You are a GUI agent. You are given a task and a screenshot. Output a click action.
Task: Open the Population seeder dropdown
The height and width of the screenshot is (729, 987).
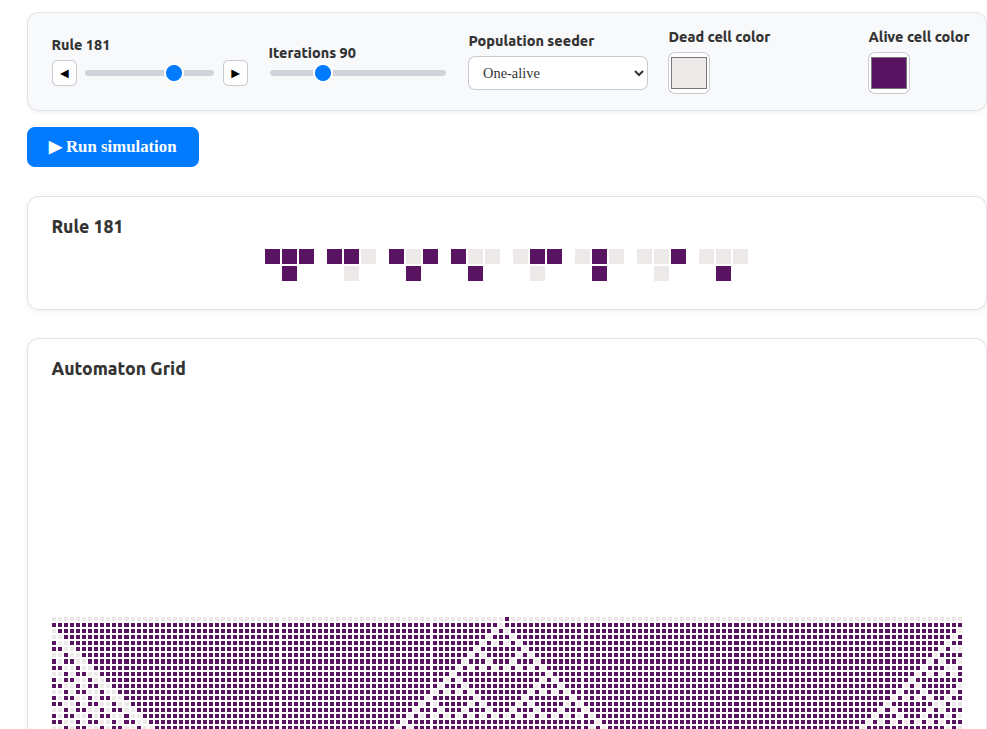[x=557, y=73]
